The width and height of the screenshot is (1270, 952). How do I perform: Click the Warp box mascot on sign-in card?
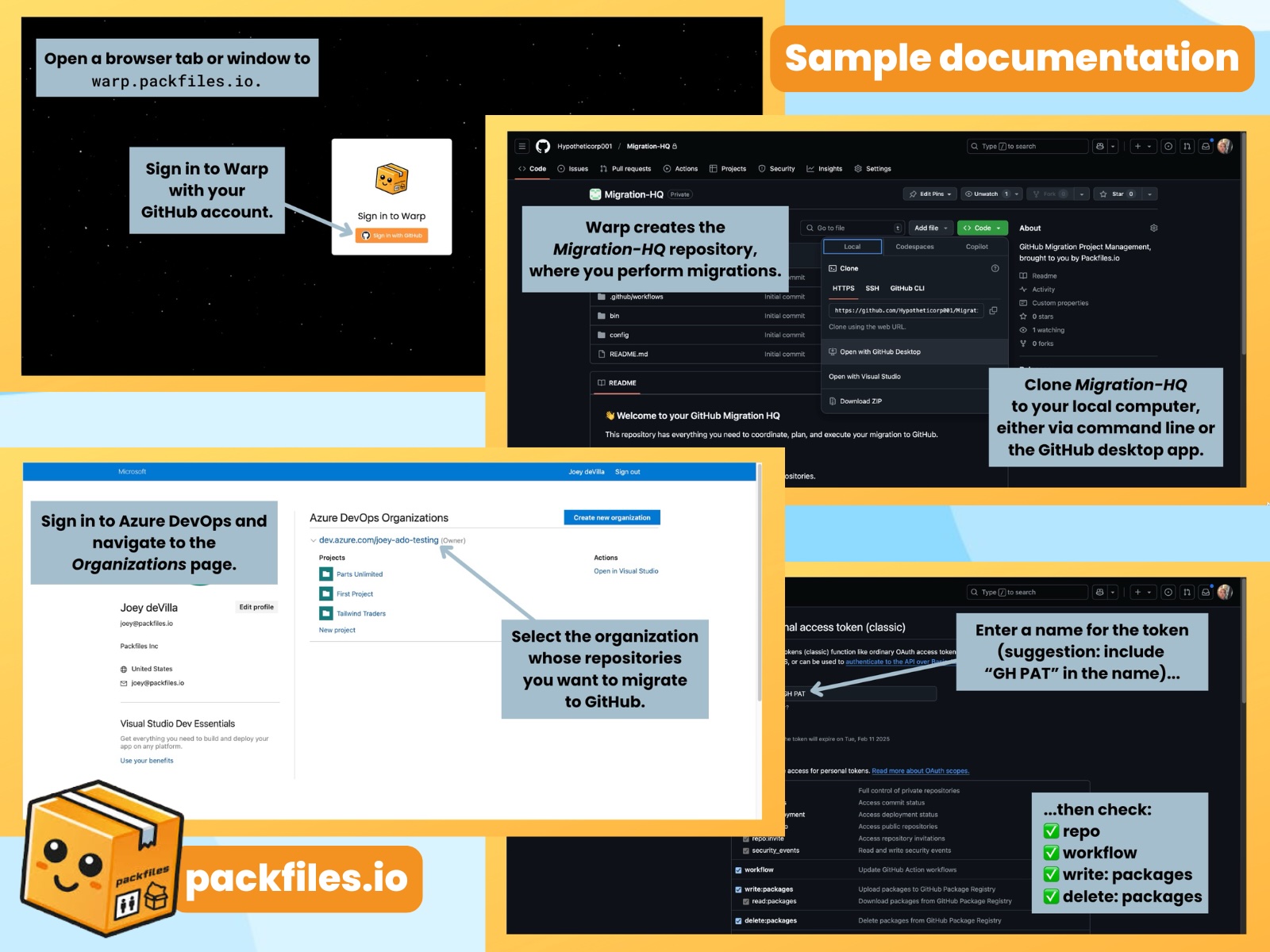[391, 179]
